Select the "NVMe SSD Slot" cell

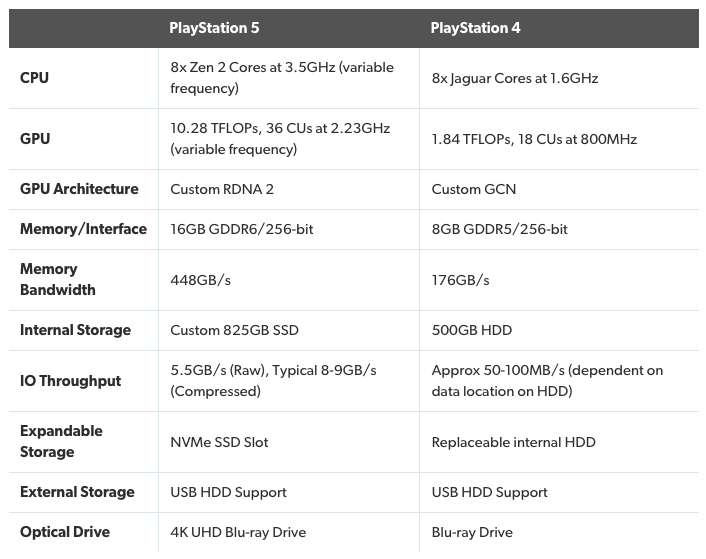pyautogui.click(x=219, y=442)
